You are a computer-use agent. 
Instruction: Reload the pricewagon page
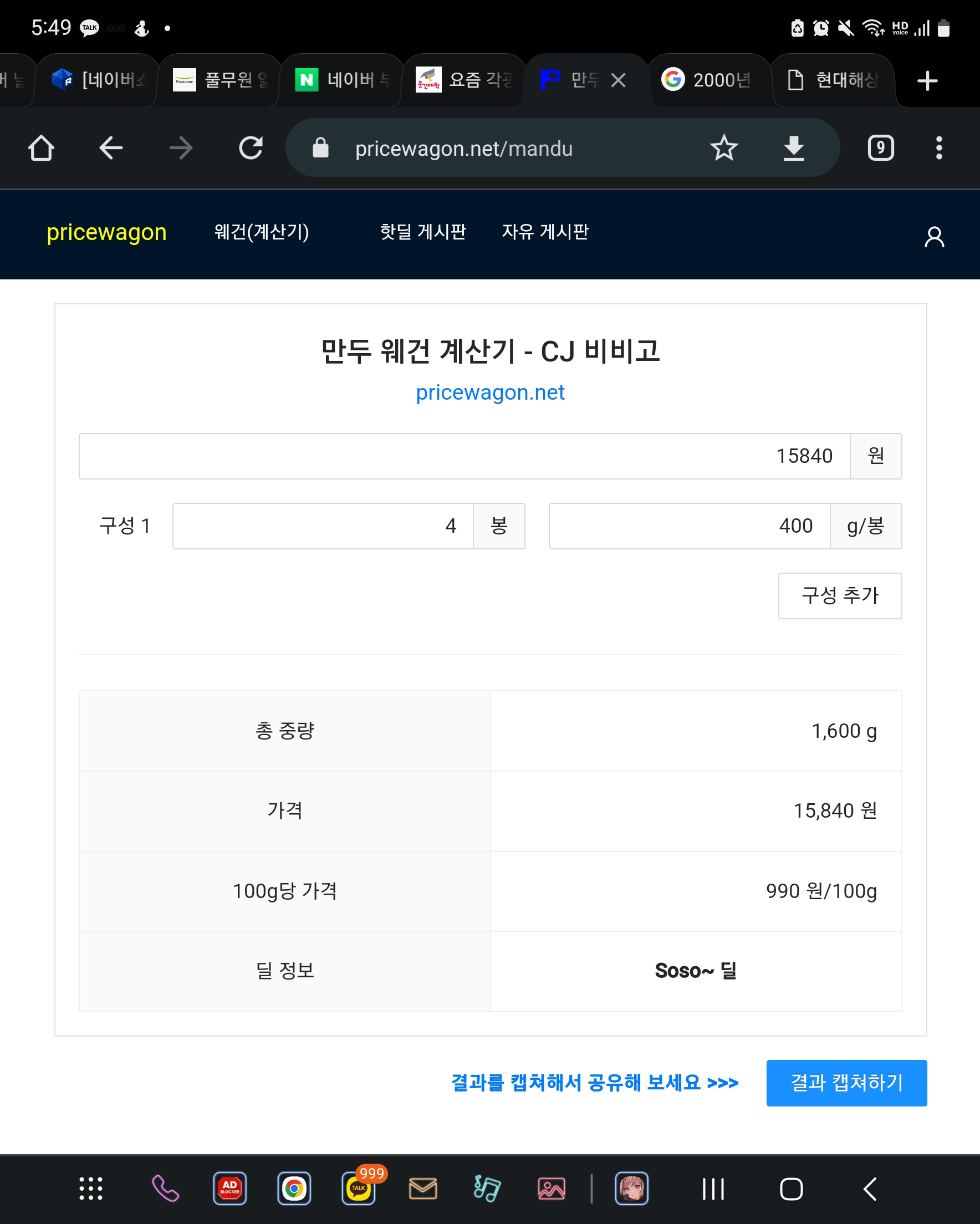pos(251,148)
